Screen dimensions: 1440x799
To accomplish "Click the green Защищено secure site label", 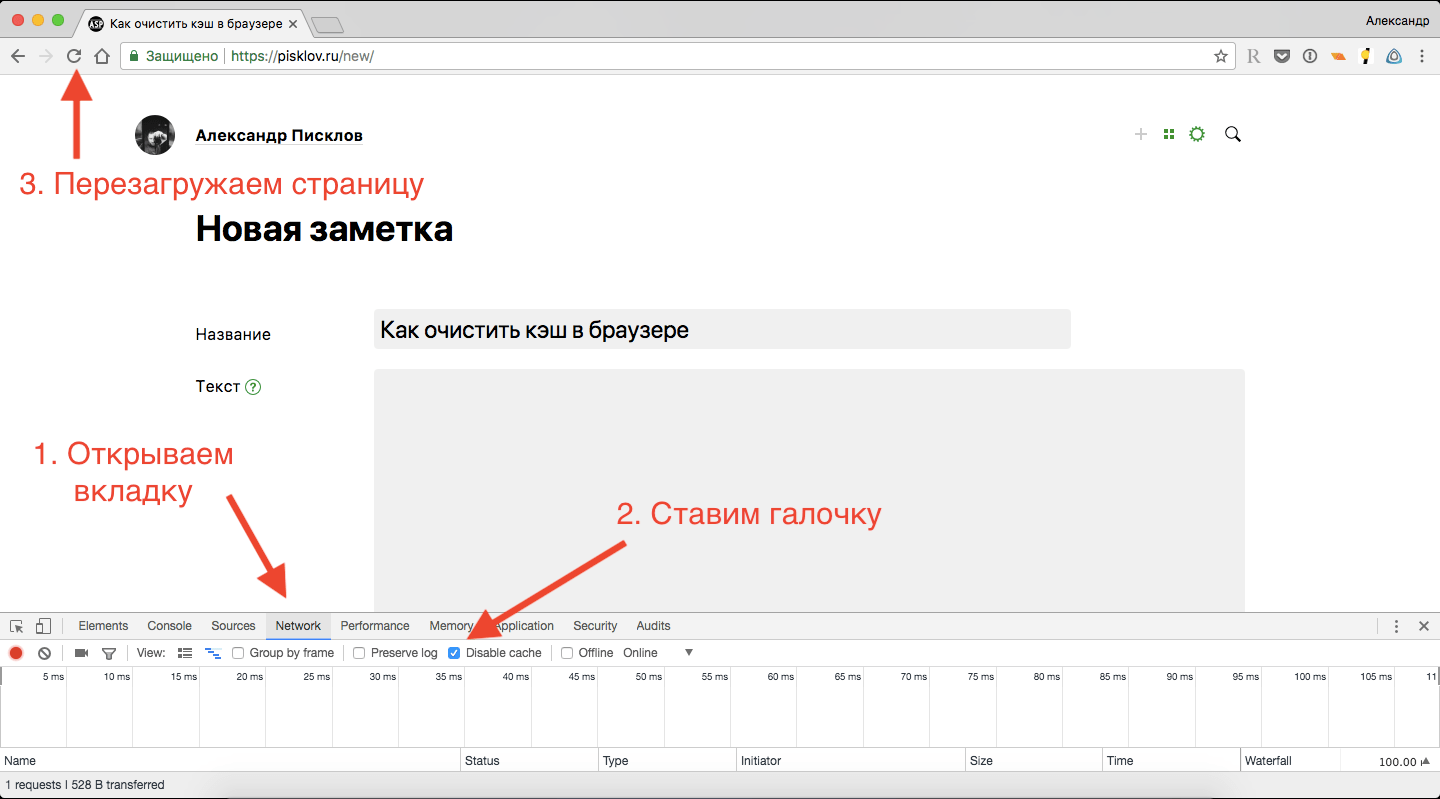I will tap(173, 57).
